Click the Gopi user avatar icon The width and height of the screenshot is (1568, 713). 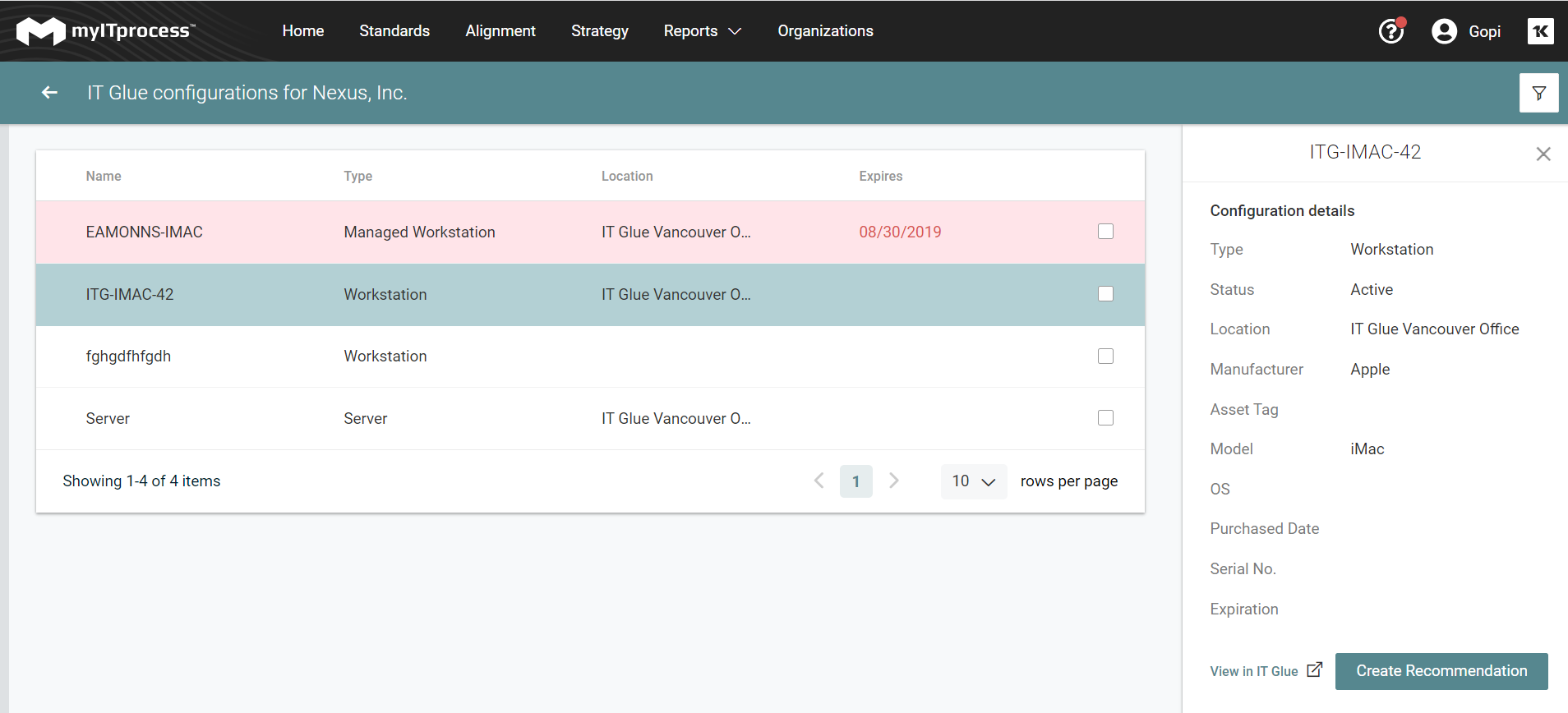[x=1444, y=31]
